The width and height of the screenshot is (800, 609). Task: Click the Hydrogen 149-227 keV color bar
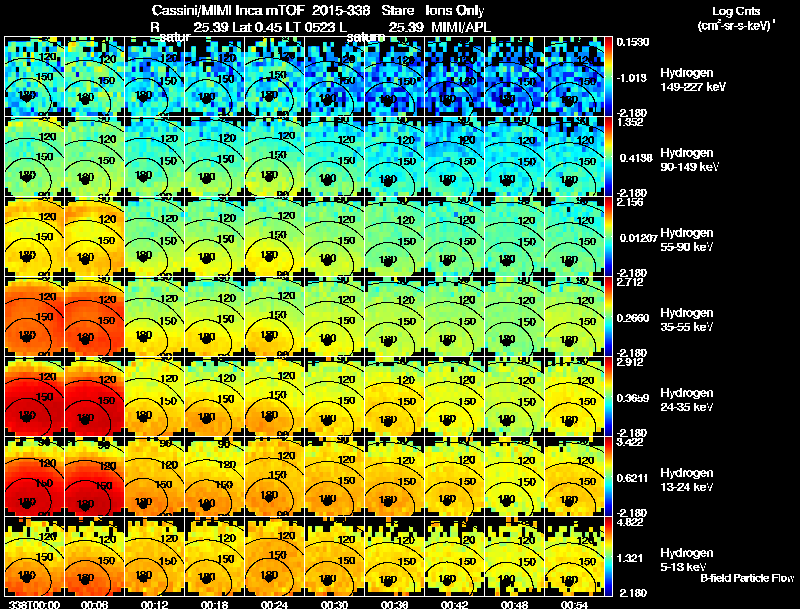[x=608, y=76]
